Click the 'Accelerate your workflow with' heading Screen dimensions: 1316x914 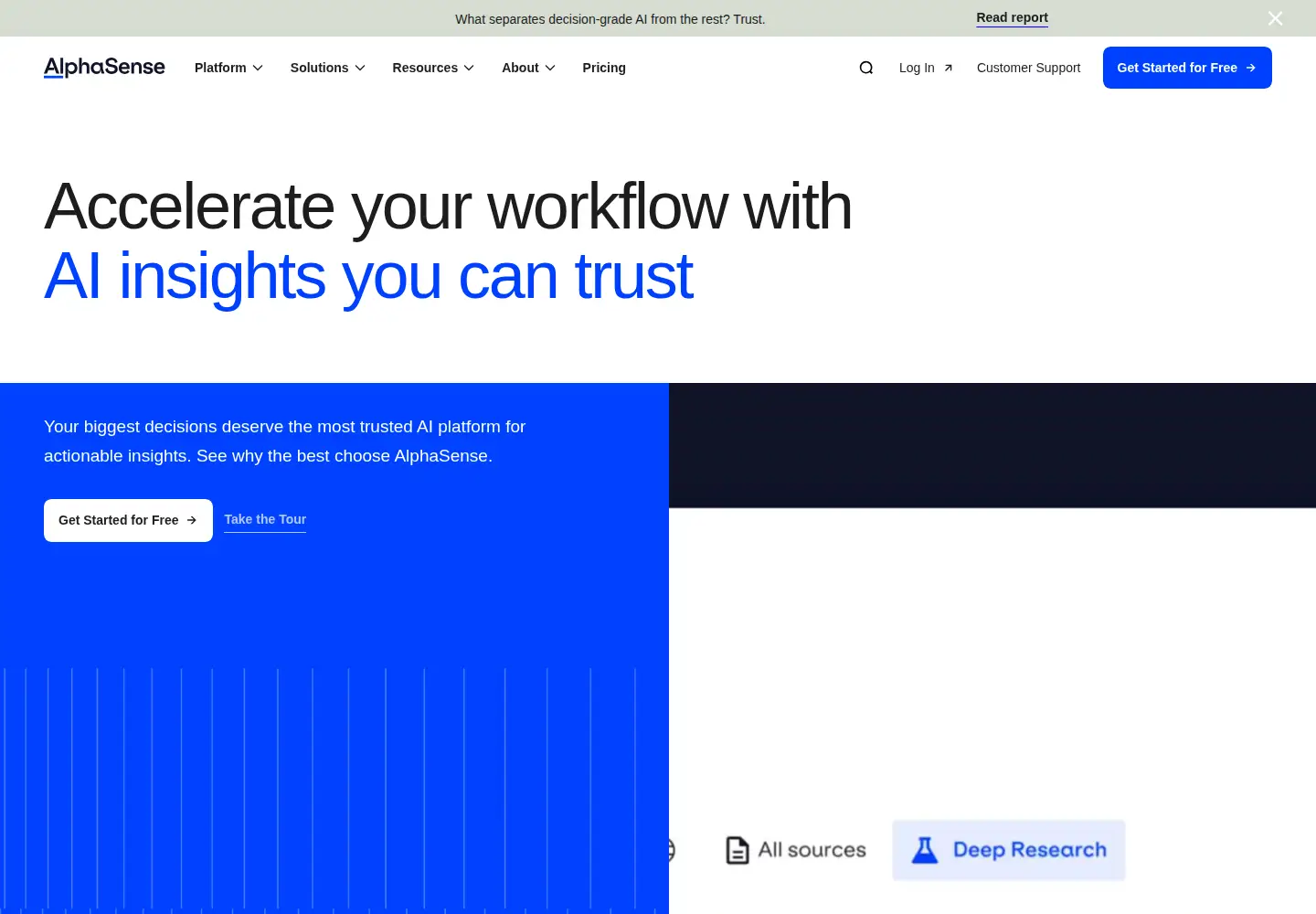[448, 207]
